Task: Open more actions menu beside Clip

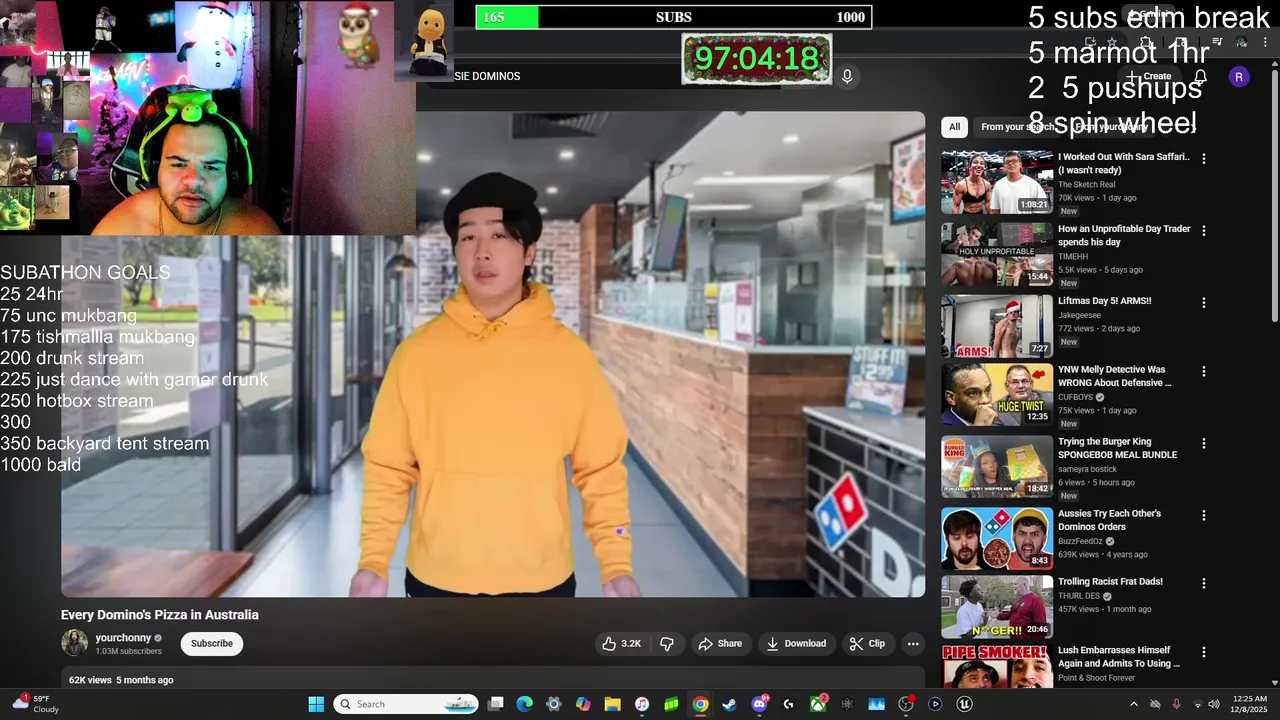Action: (913, 643)
